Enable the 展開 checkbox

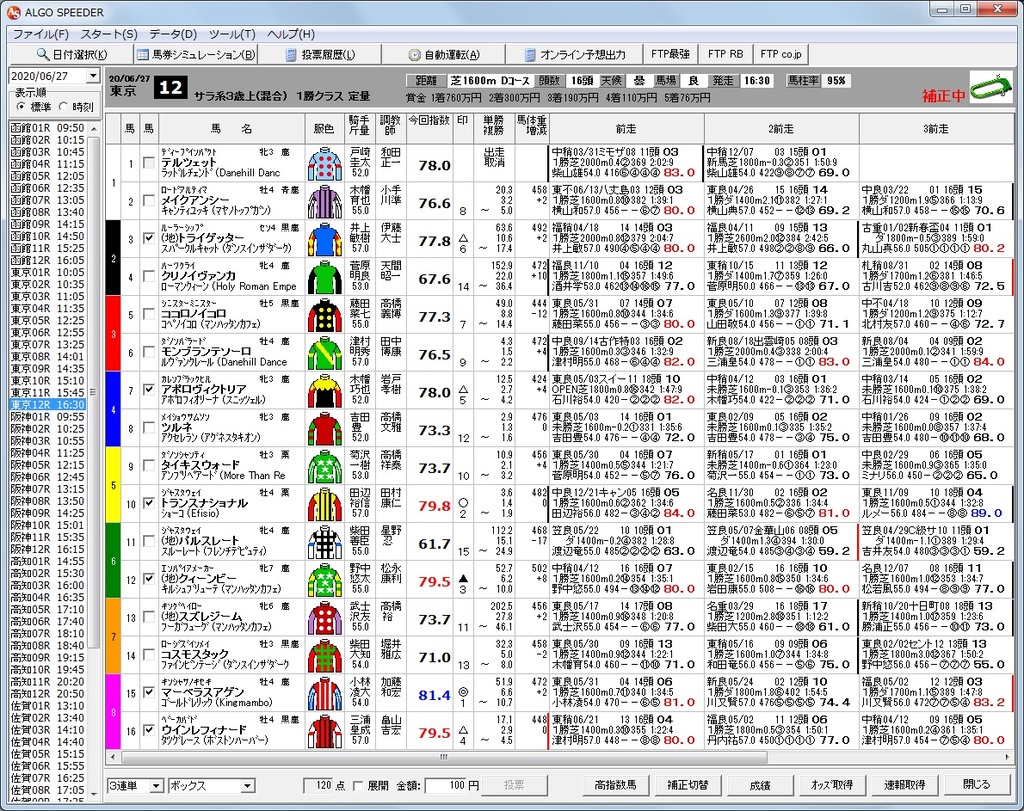click(x=358, y=786)
